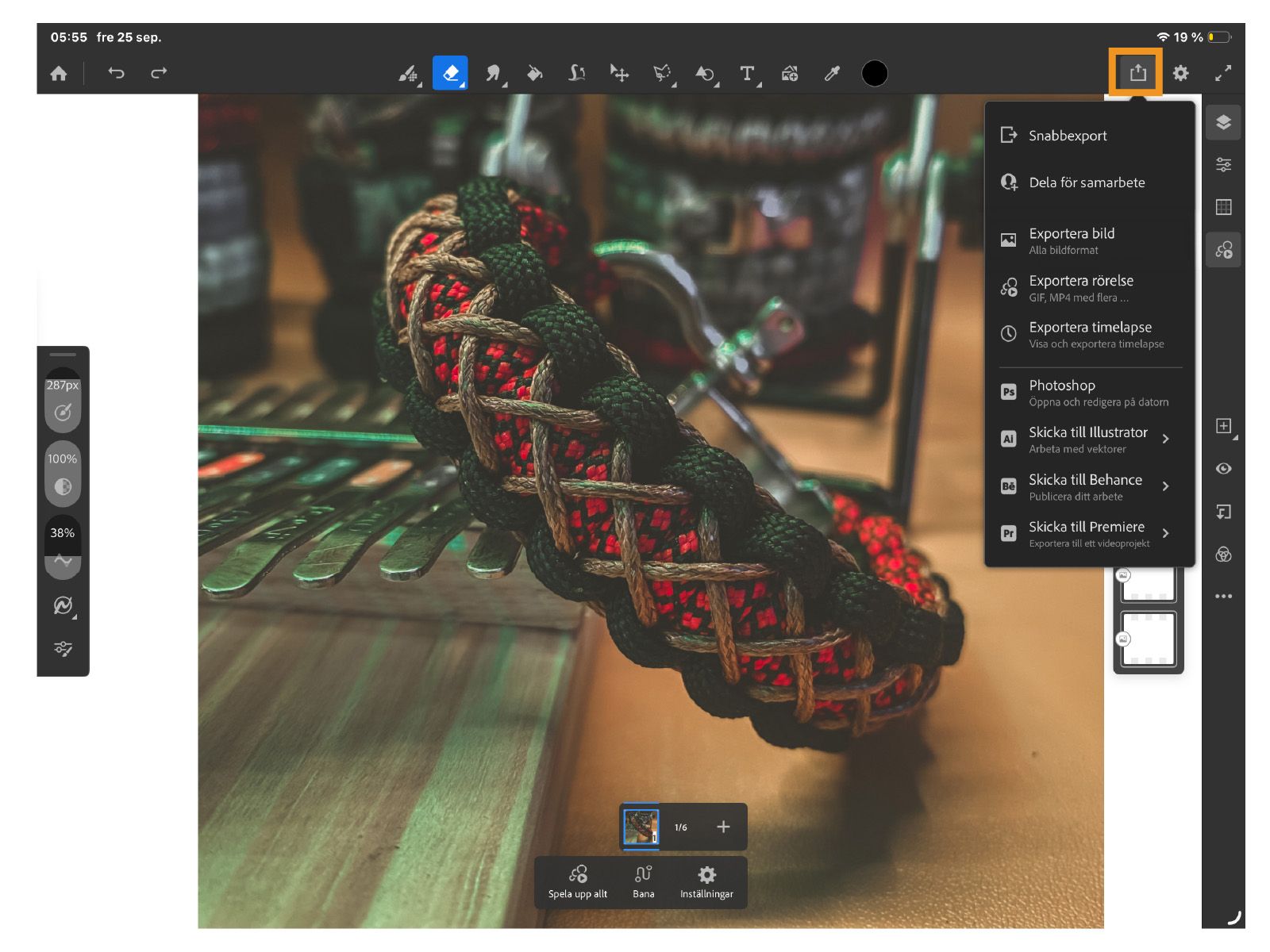The height and width of the screenshot is (952, 1270).
Task: Click the Bana button
Action: [x=644, y=881]
